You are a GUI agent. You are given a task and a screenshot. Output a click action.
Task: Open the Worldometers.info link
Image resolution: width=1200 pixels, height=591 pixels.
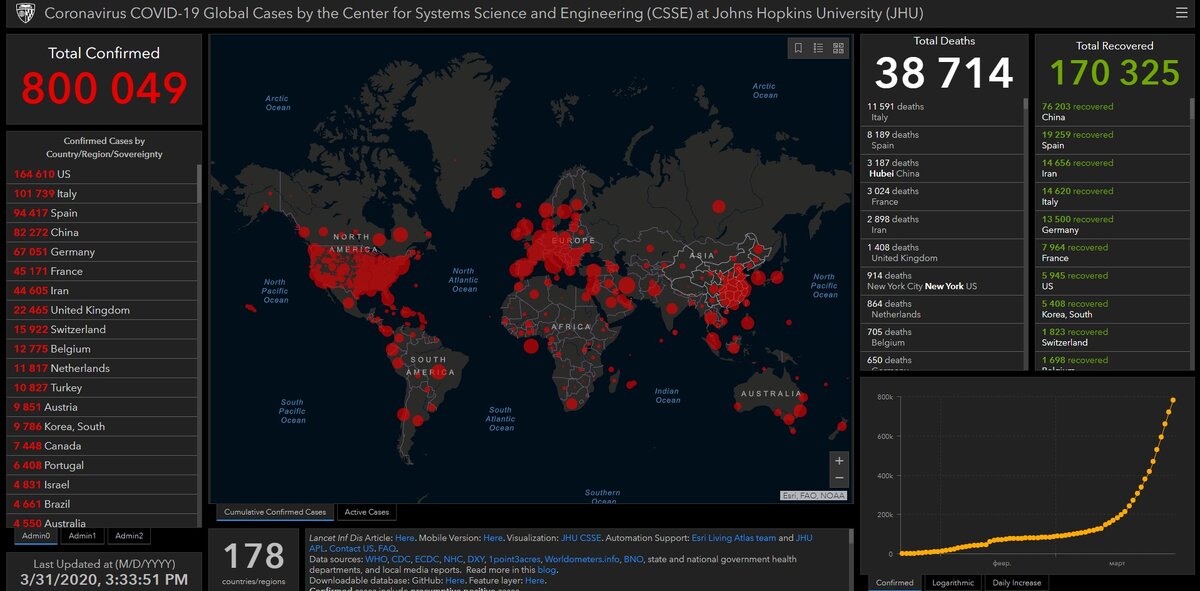pyautogui.click(x=582, y=560)
